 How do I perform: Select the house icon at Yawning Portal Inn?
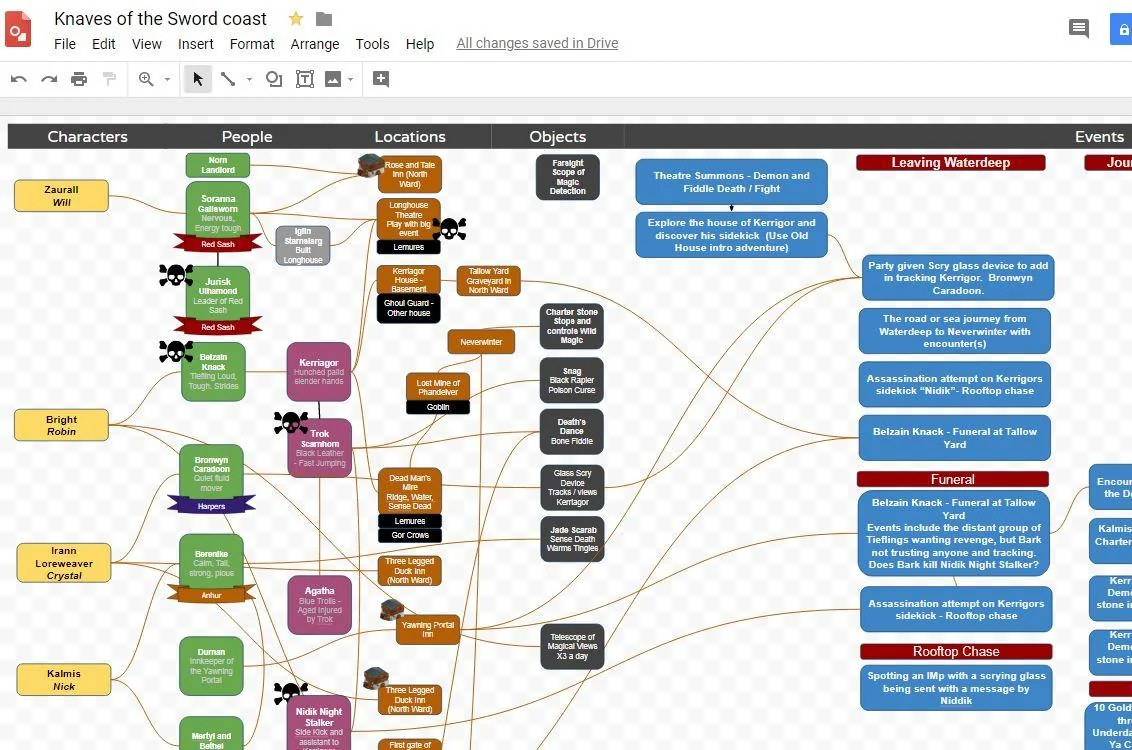(392, 609)
